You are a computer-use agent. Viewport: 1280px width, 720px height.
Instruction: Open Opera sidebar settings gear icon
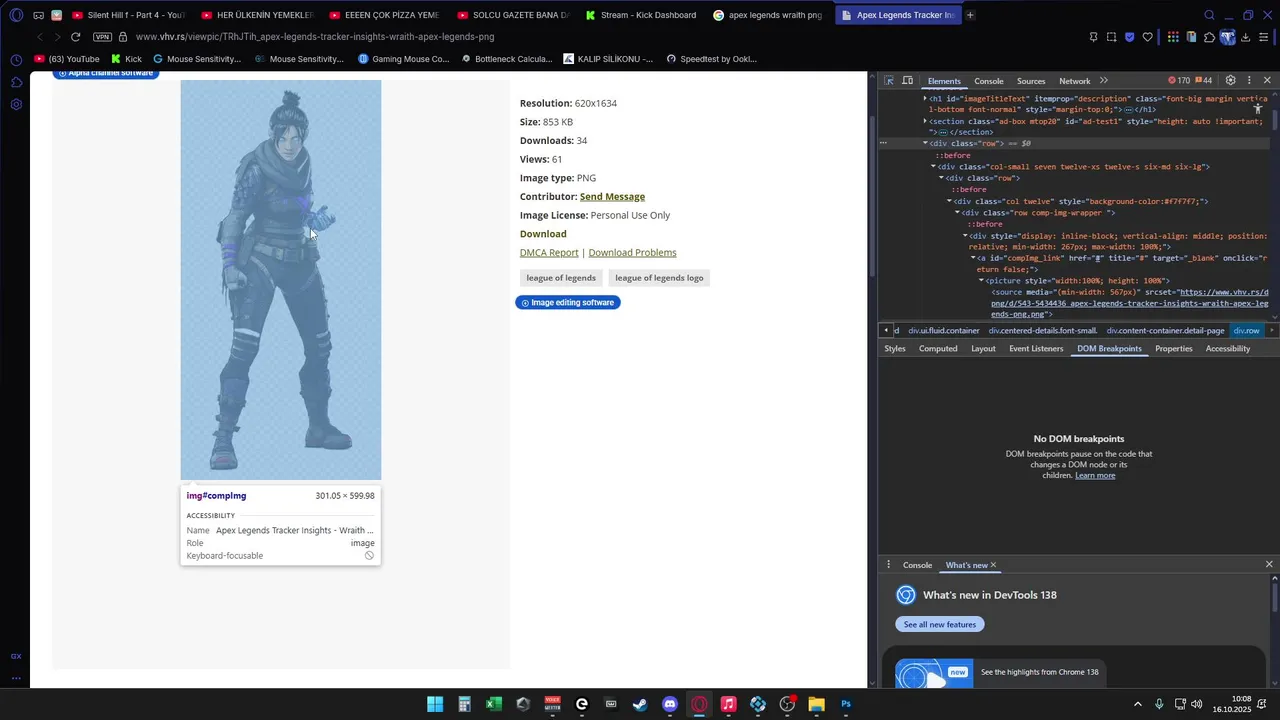coord(16,104)
